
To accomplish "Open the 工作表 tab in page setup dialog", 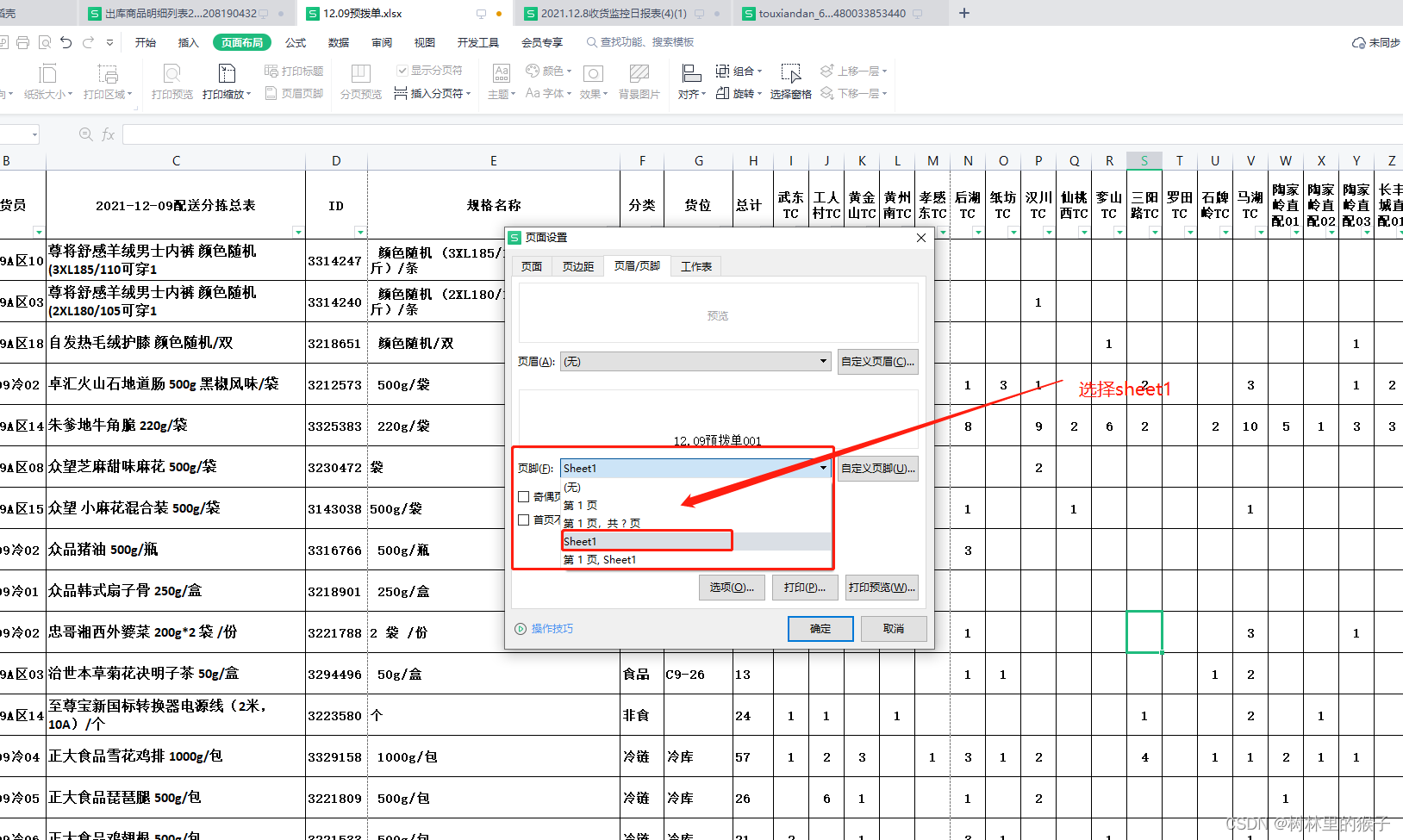I will (696, 266).
